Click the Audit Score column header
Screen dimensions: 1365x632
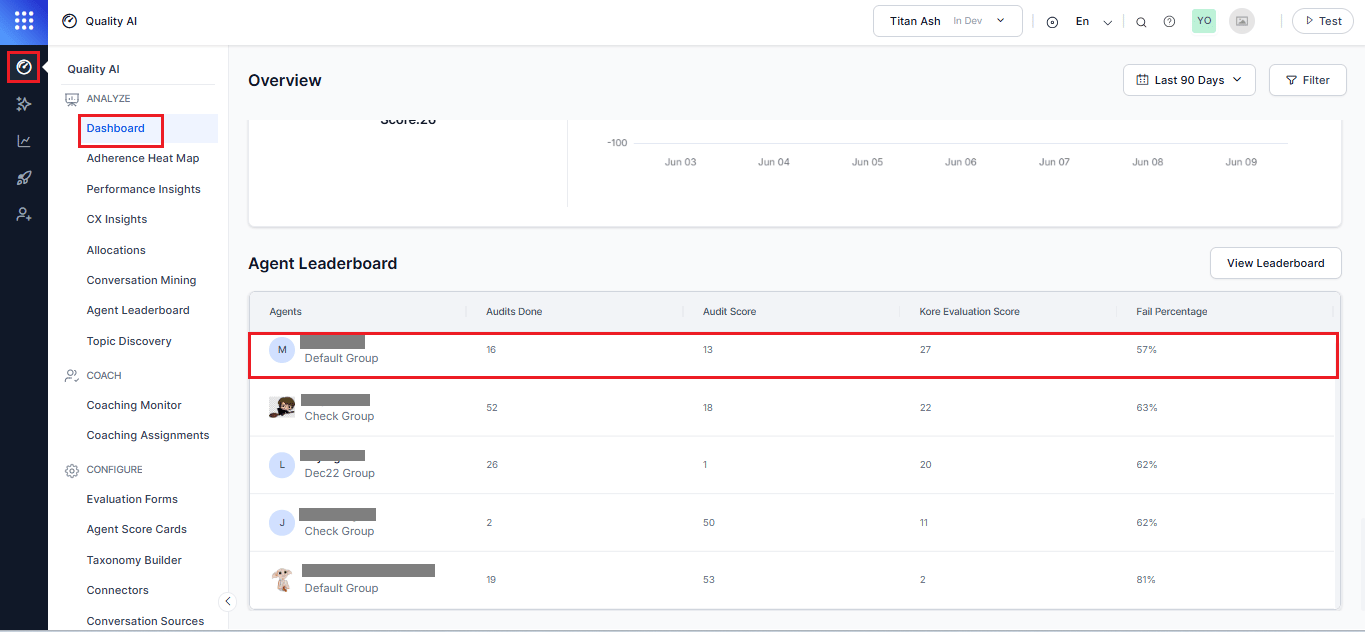(x=730, y=312)
